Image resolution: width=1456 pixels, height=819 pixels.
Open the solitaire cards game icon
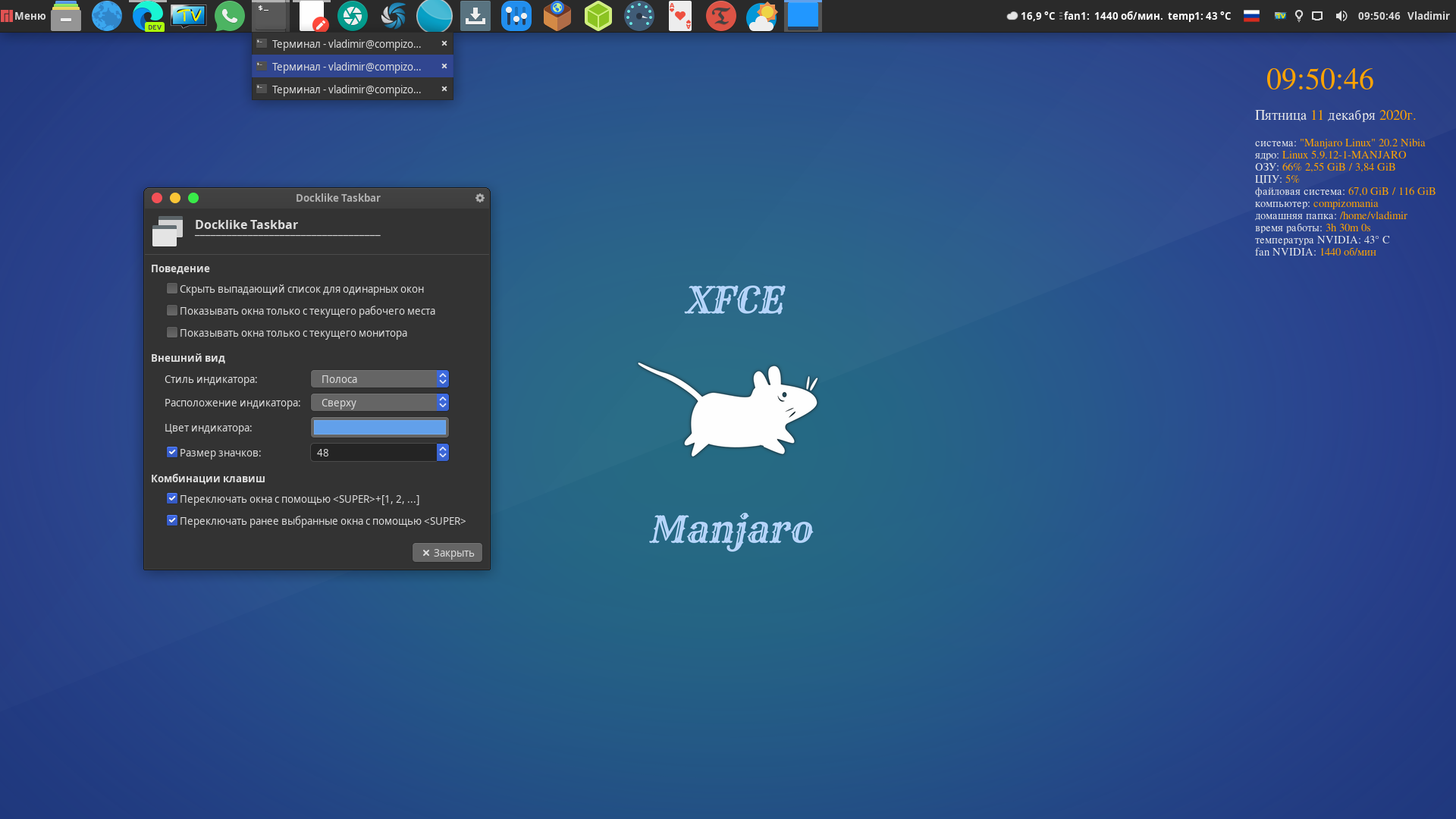(x=679, y=16)
